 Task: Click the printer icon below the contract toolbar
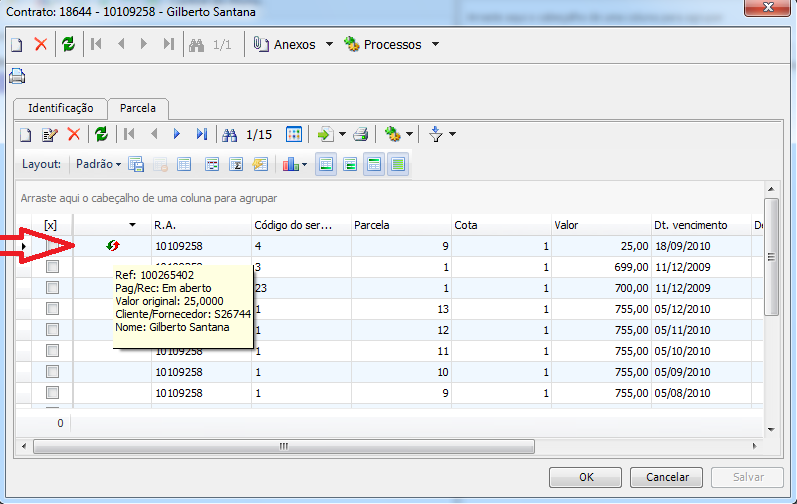point(17,76)
